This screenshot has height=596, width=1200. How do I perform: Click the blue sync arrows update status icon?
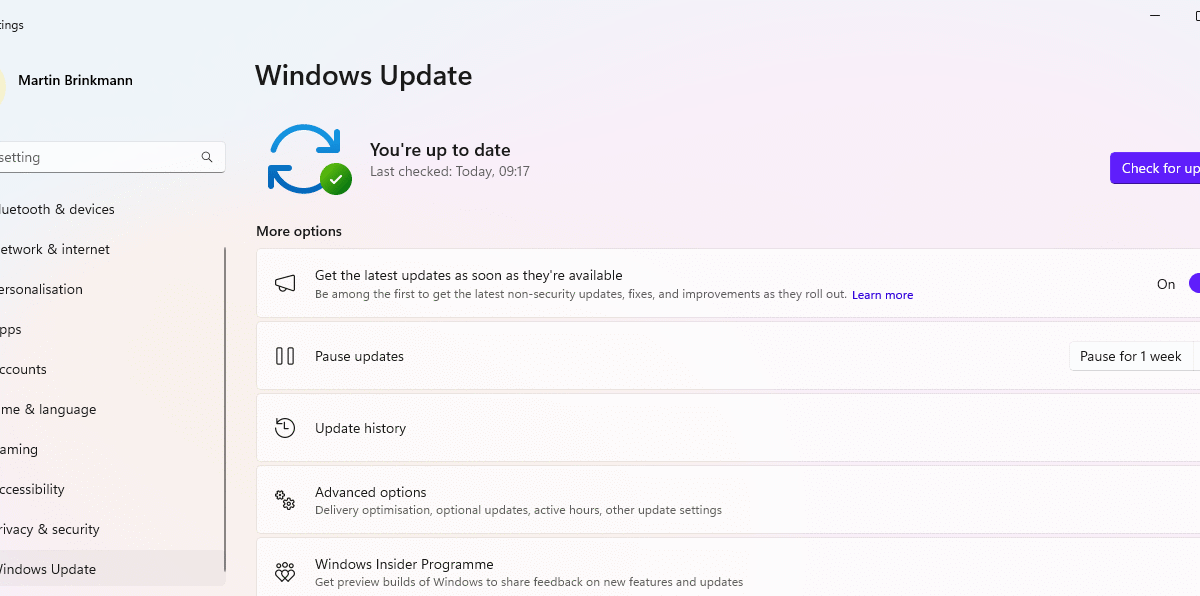tap(304, 158)
